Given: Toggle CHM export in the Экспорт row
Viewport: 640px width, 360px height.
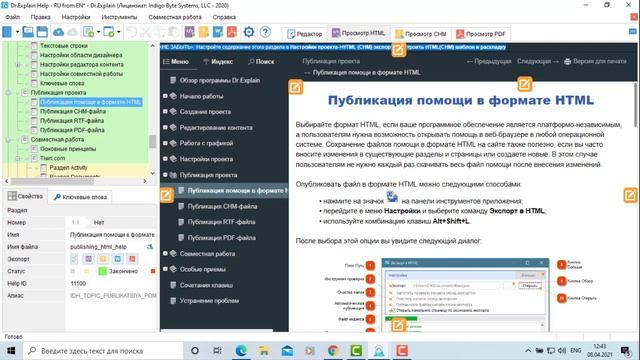Looking at the screenshot, I should (x=103, y=259).
